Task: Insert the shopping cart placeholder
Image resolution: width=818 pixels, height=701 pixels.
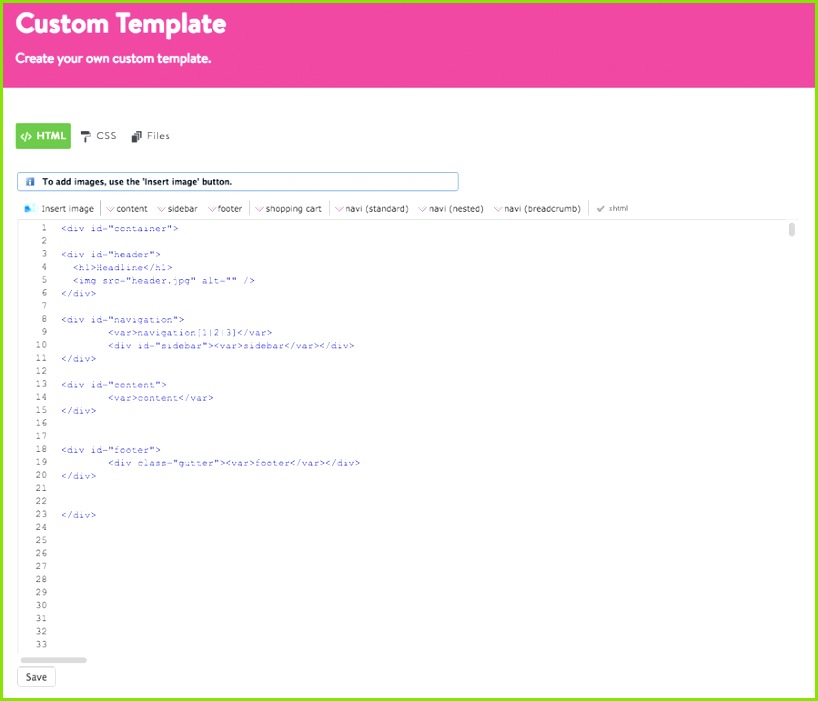Action: [288, 209]
